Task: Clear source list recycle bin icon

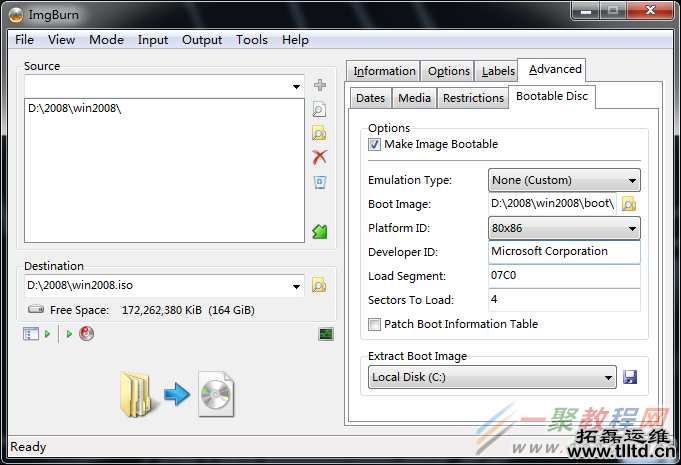Action: point(320,182)
